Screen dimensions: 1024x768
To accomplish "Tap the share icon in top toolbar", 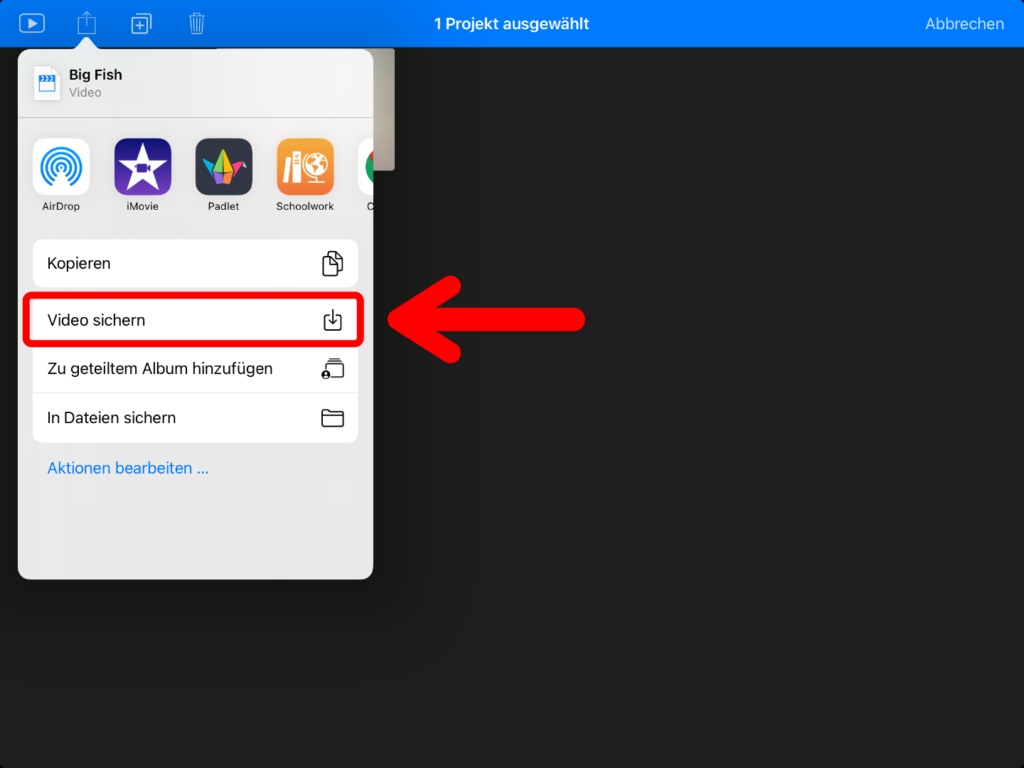I will 87,23.
